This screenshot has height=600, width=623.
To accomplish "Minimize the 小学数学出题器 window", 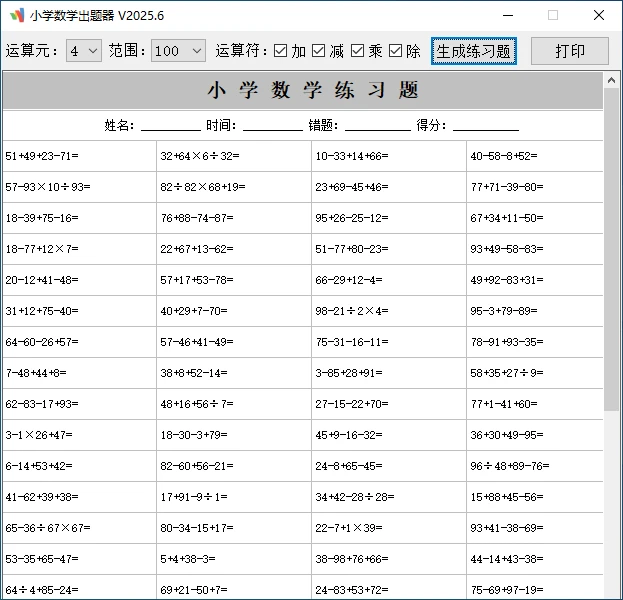I will 507,15.
